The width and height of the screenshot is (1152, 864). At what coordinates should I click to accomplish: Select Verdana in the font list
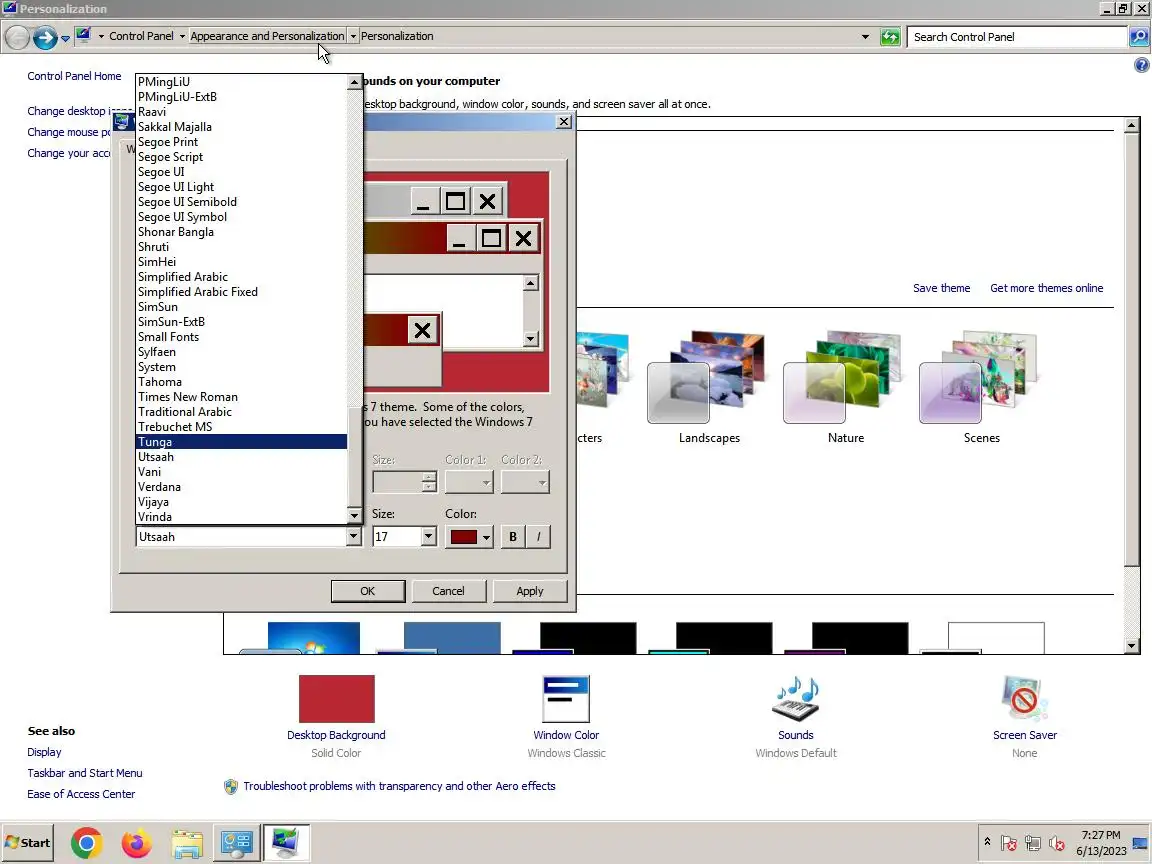pyautogui.click(x=241, y=487)
